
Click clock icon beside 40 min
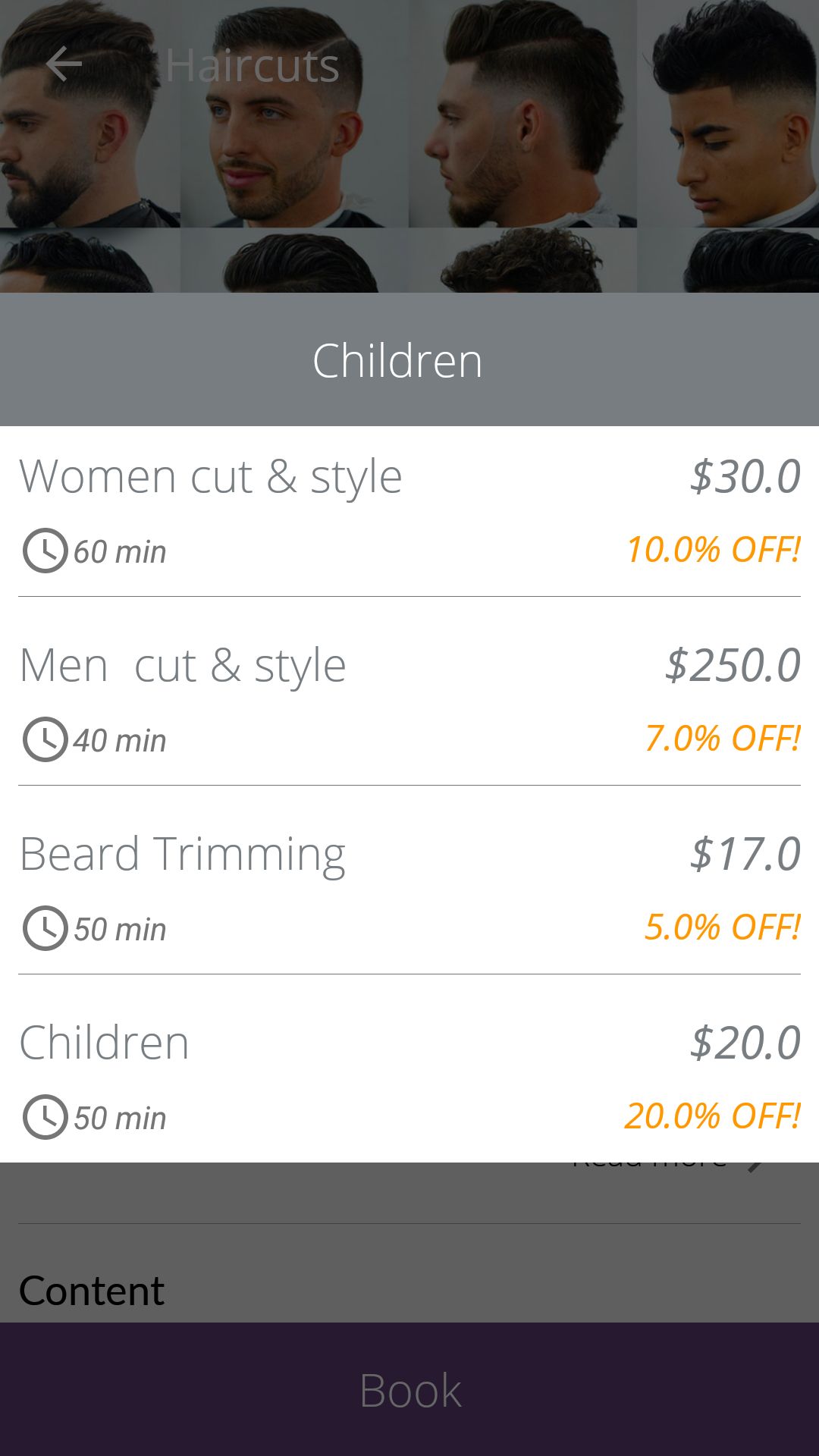(45, 739)
